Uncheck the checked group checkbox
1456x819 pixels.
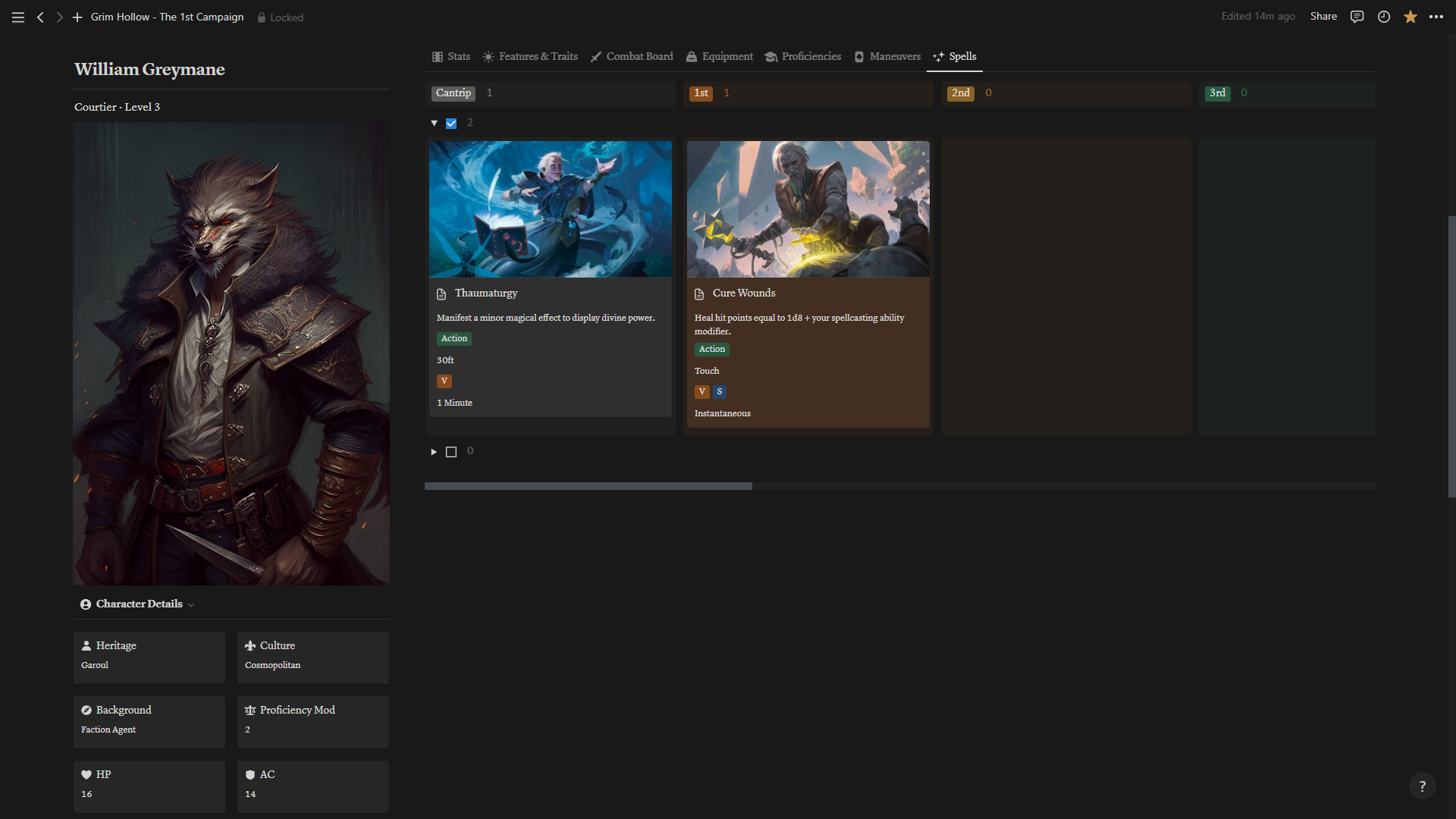coord(451,123)
